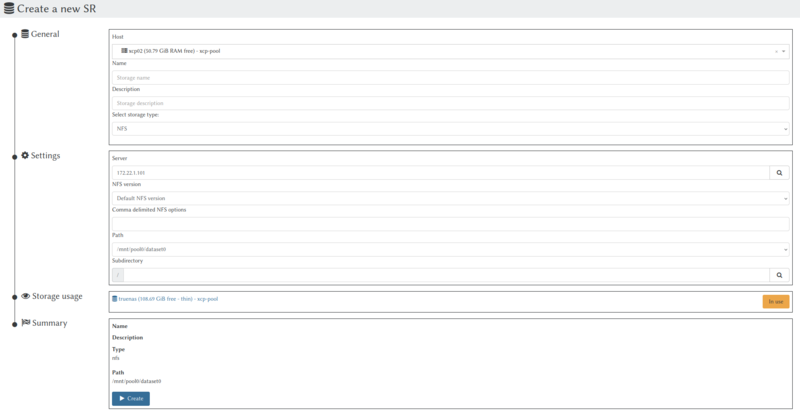
Task: Click the database icon beside General
Action: coord(25,34)
